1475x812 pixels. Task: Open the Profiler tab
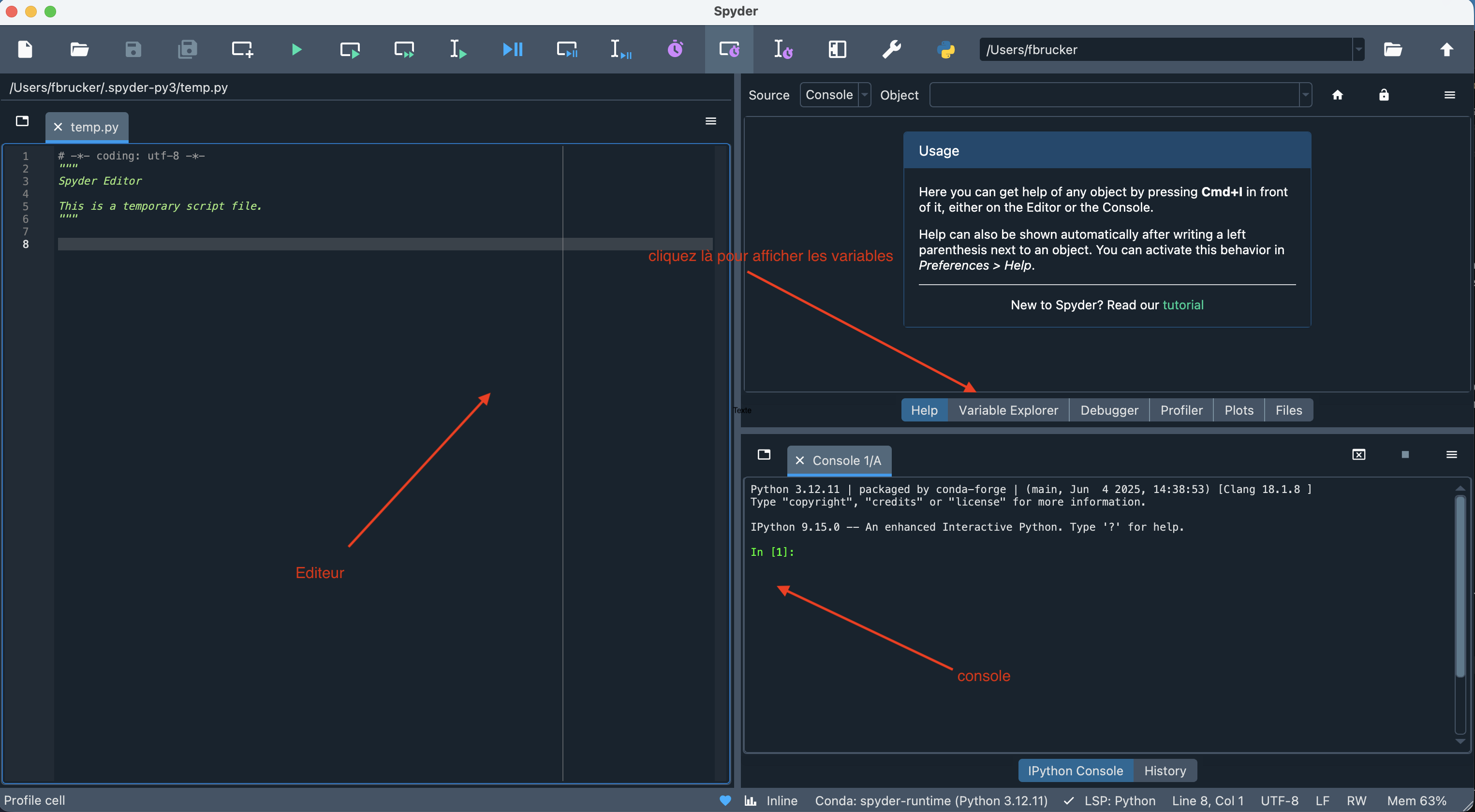[1181, 410]
